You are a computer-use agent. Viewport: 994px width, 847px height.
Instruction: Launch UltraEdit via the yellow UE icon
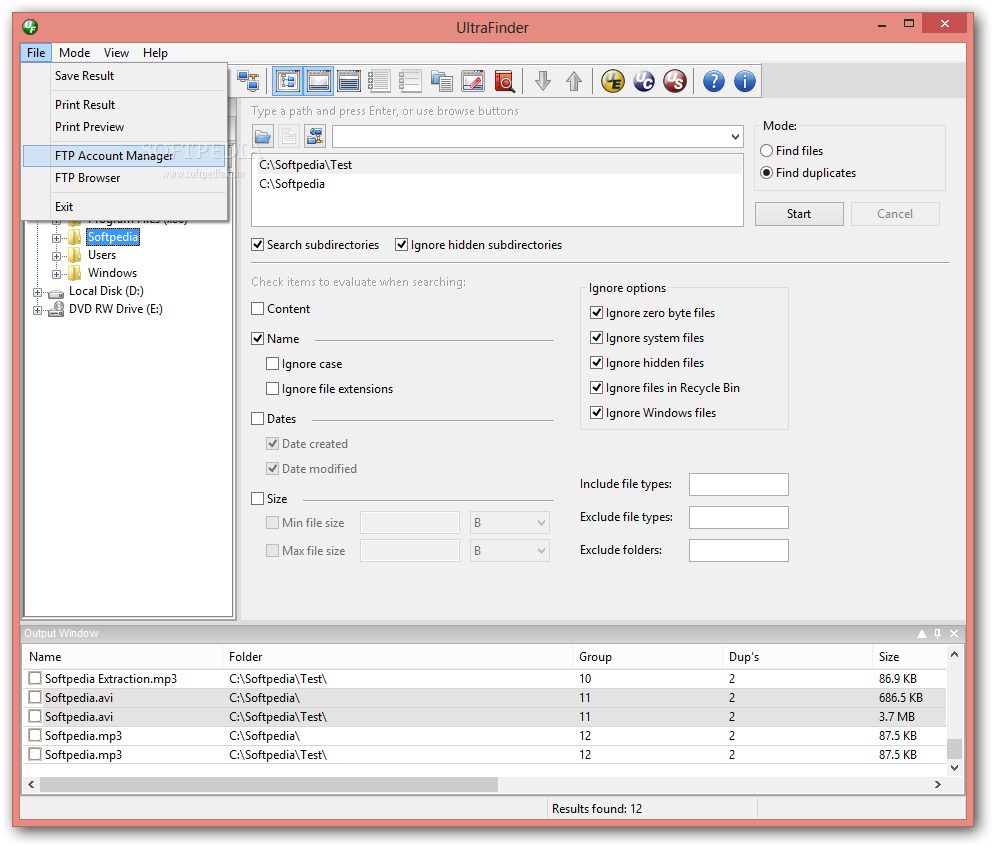(x=613, y=81)
